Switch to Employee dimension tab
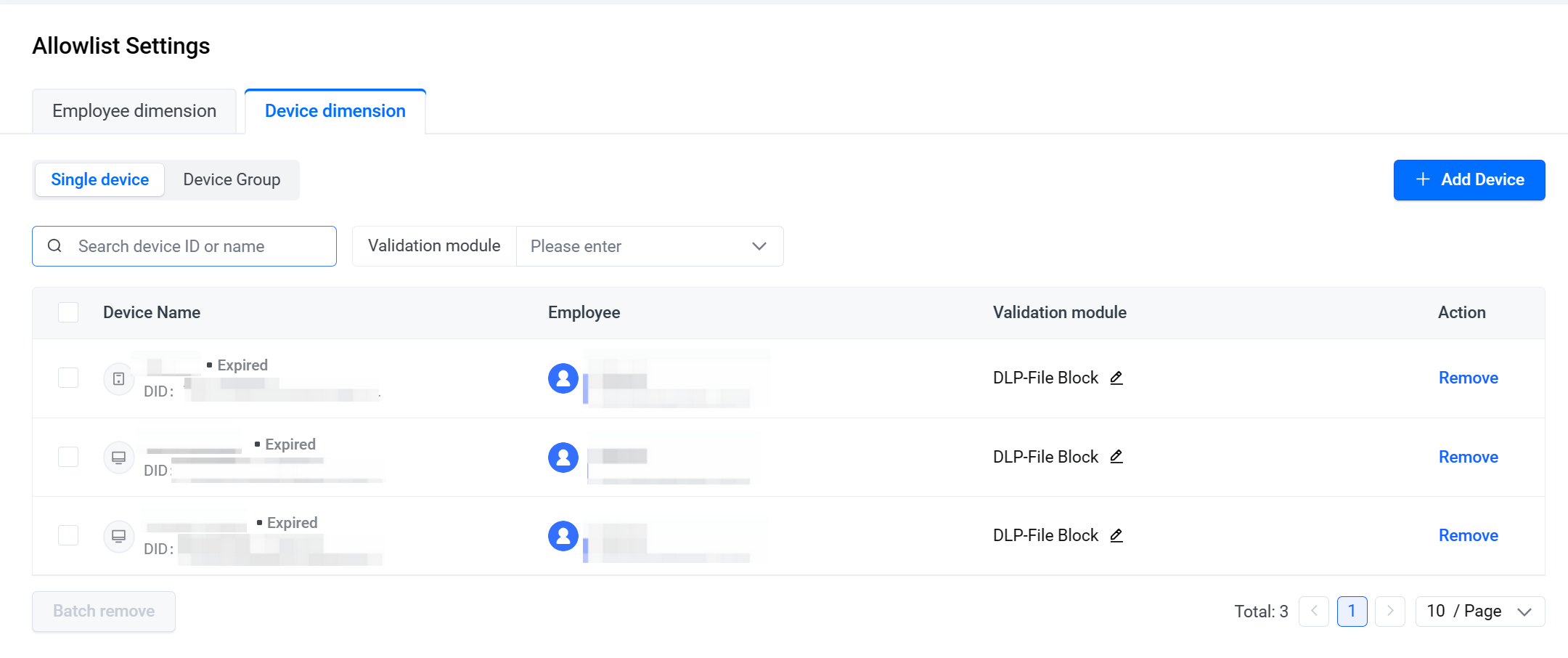Viewport: 1568px width, 658px height. [134, 111]
